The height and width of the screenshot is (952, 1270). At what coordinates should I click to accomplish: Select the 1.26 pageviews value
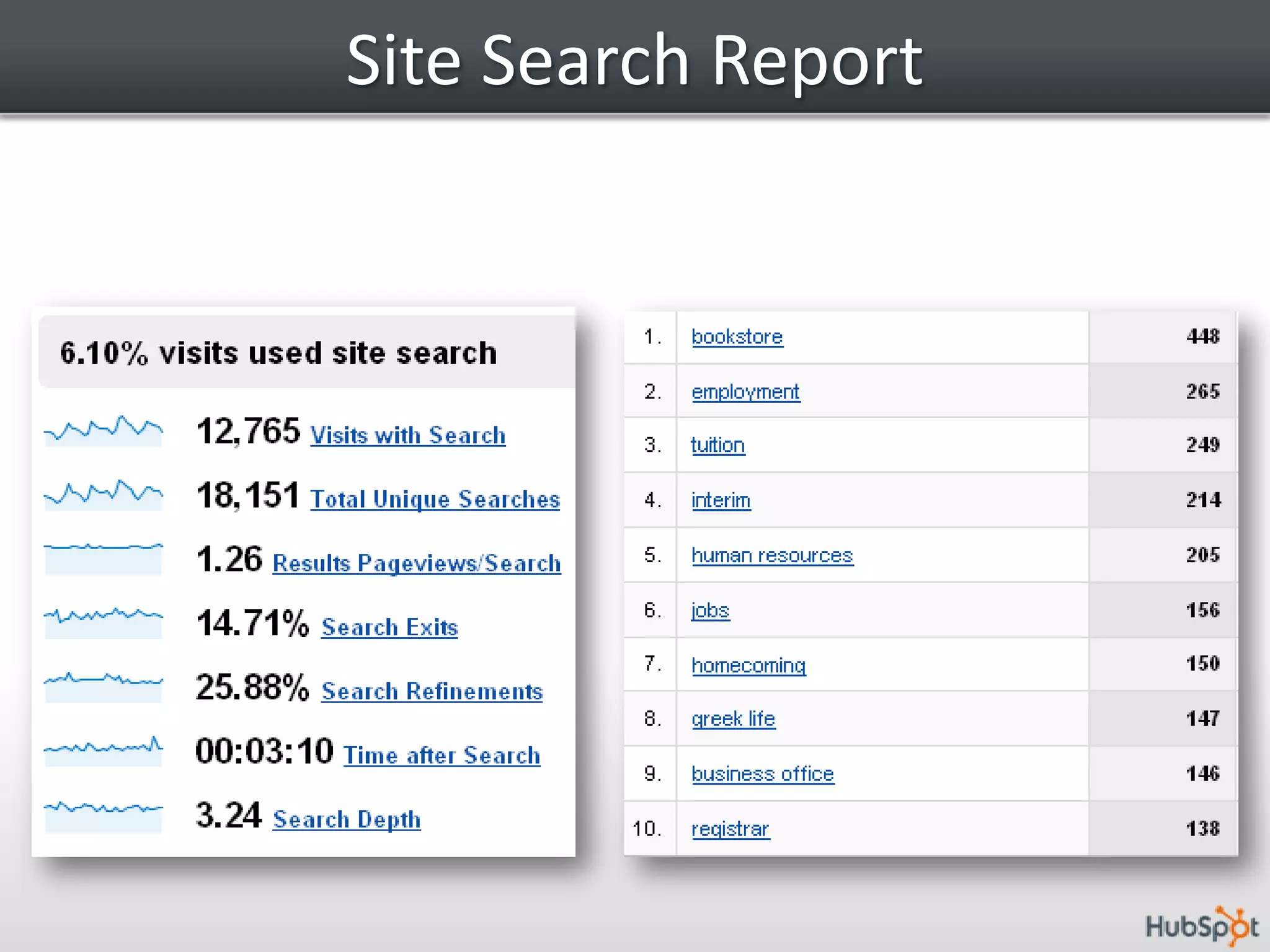click(229, 559)
